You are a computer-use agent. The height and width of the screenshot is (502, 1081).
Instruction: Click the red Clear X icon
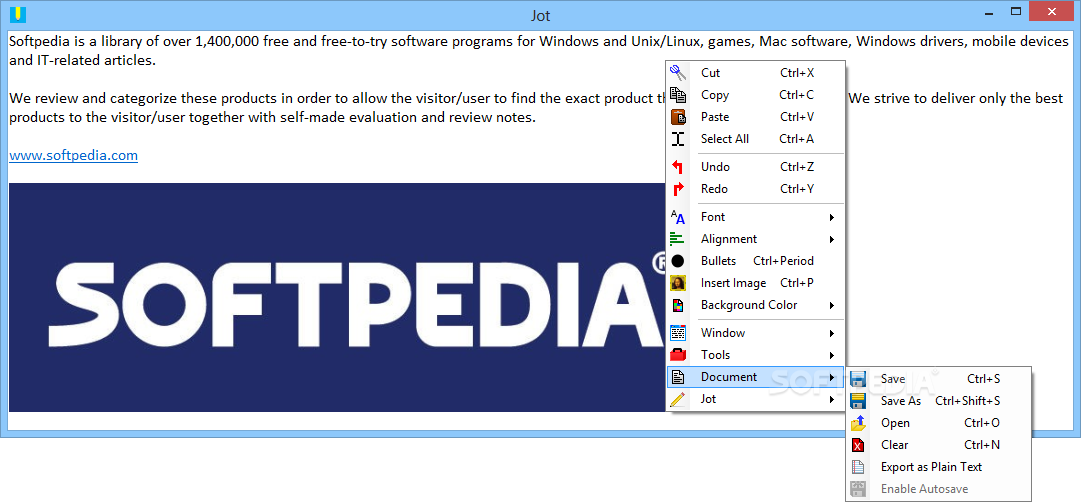(858, 445)
